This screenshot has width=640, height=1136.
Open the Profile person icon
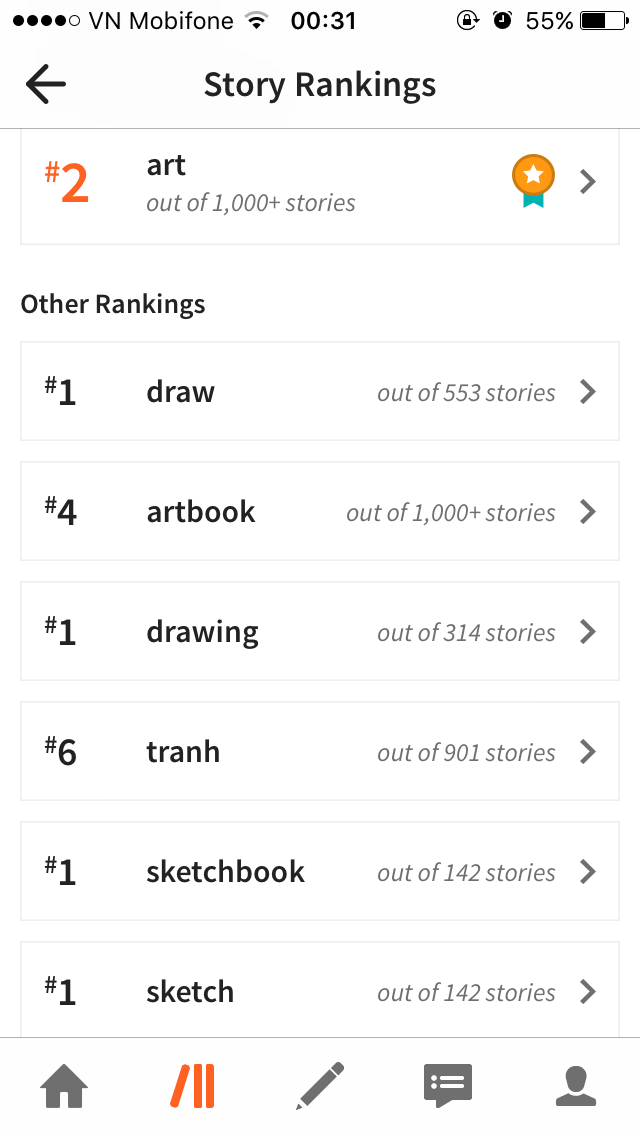576,1086
